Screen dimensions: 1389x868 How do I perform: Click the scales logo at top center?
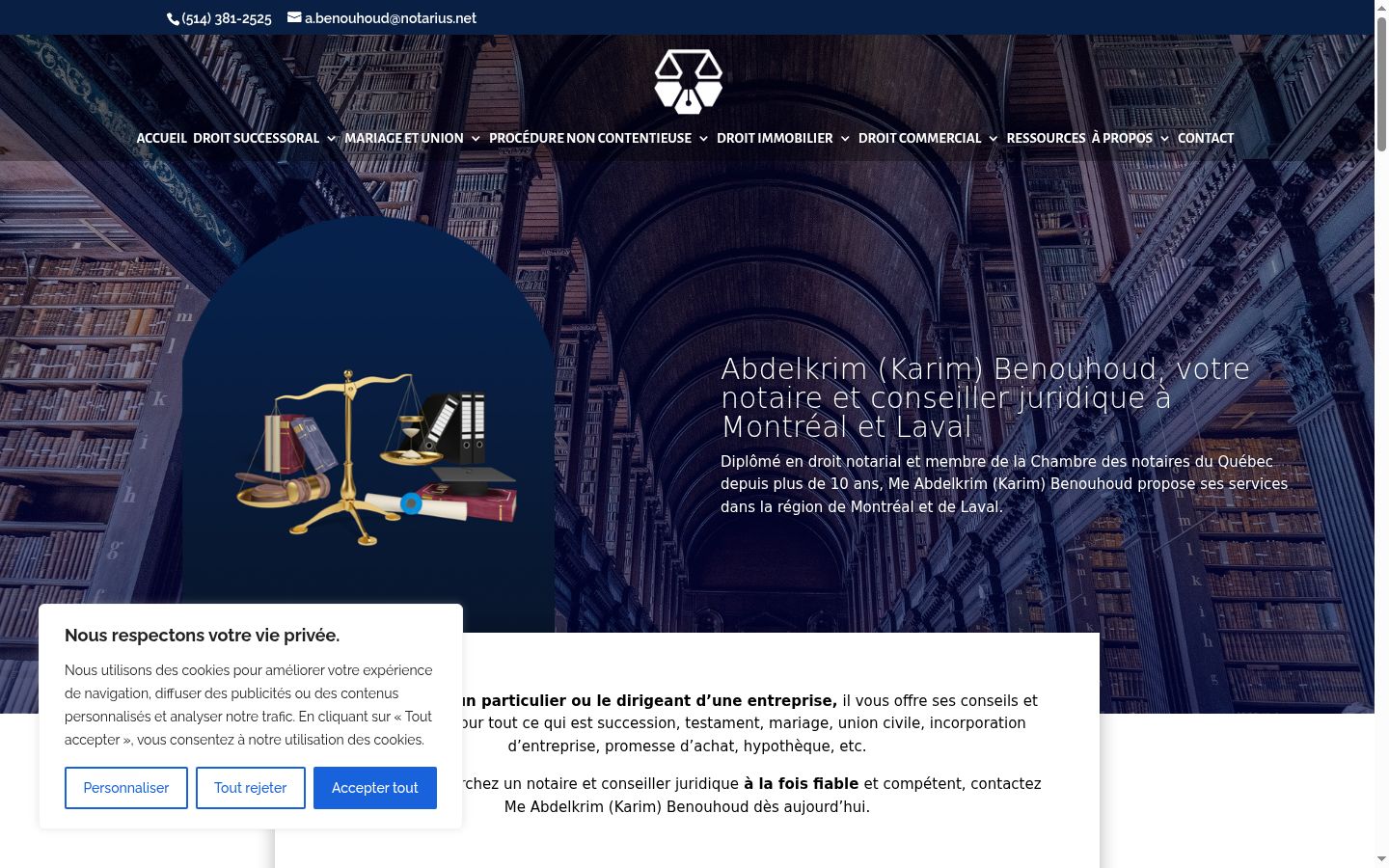(x=688, y=82)
